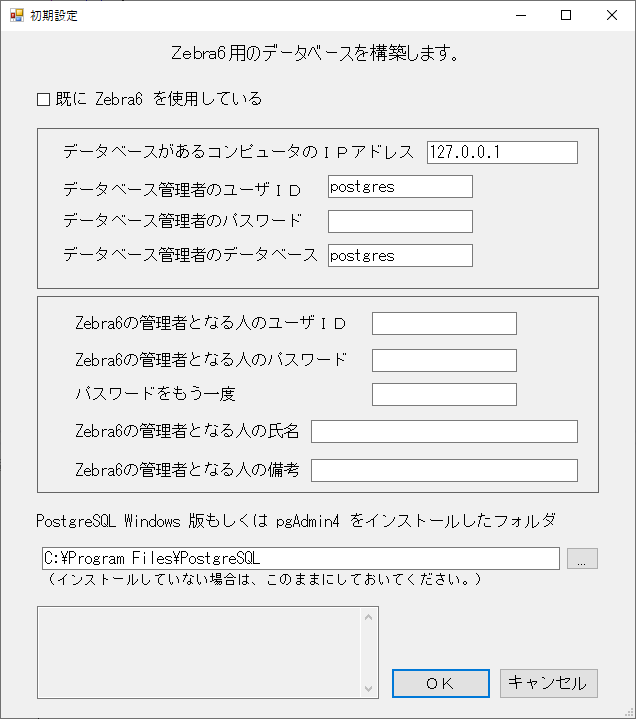Click the パスワードをもう一度 confirmation field
This screenshot has height=719, width=636.
tap(444, 394)
